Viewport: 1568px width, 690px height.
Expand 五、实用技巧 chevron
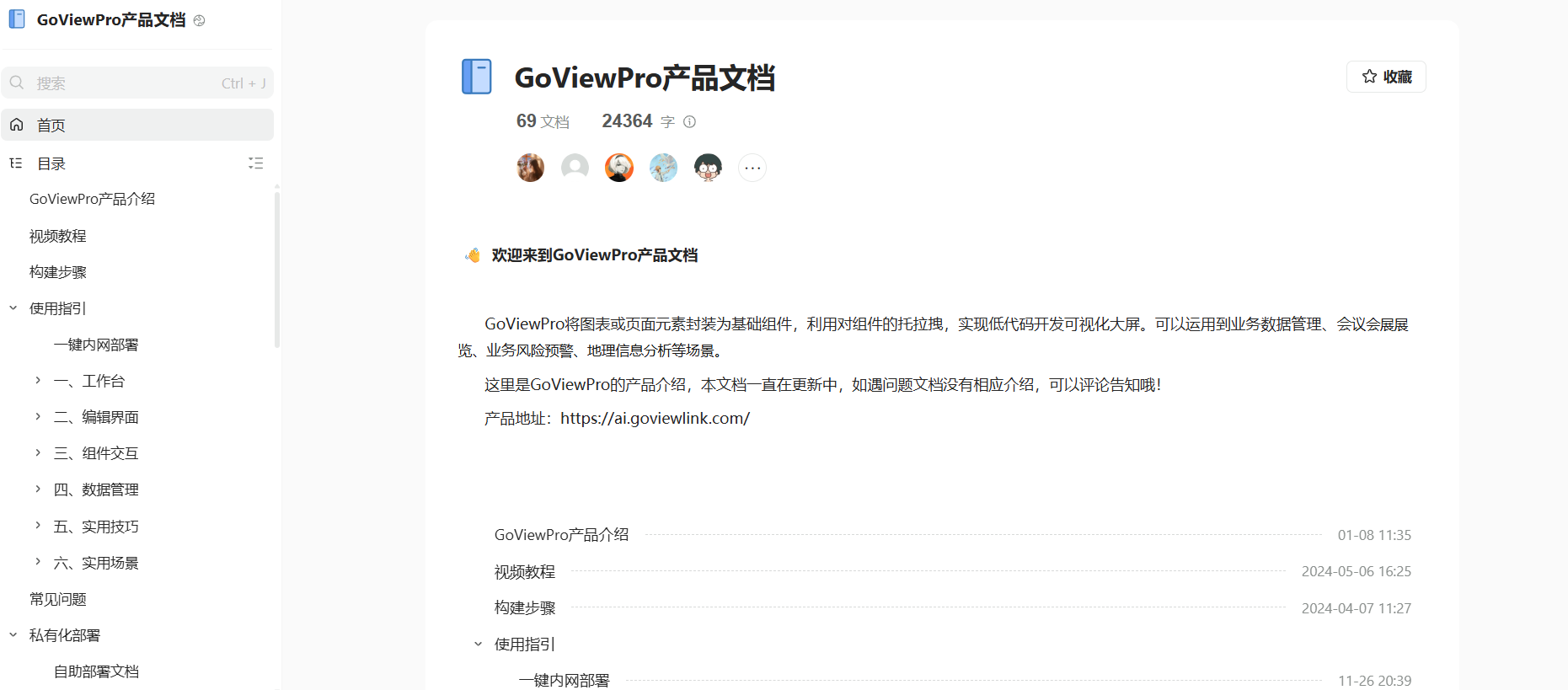38,526
